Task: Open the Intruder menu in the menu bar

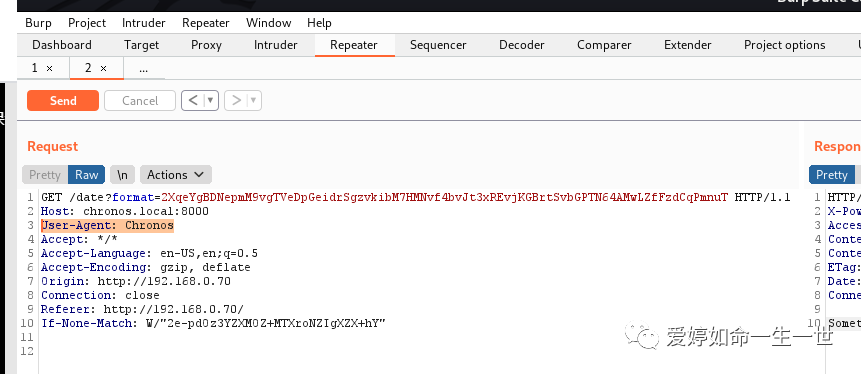Action: (143, 23)
